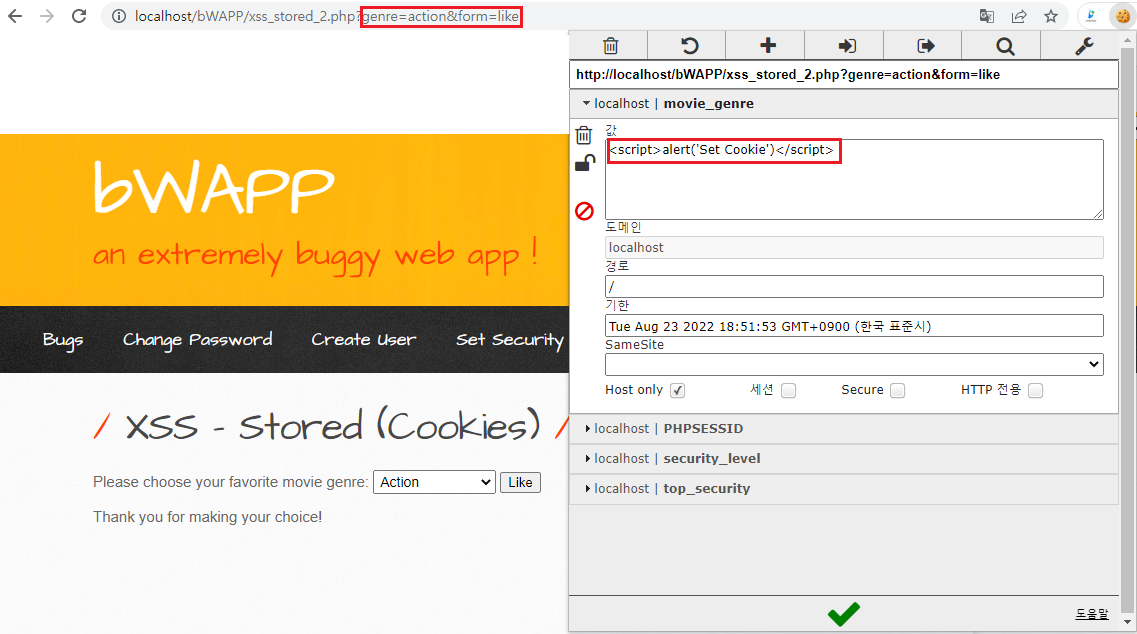This screenshot has height=634, width=1137.
Task: Open the Change Password menu item
Action: point(198,340)
